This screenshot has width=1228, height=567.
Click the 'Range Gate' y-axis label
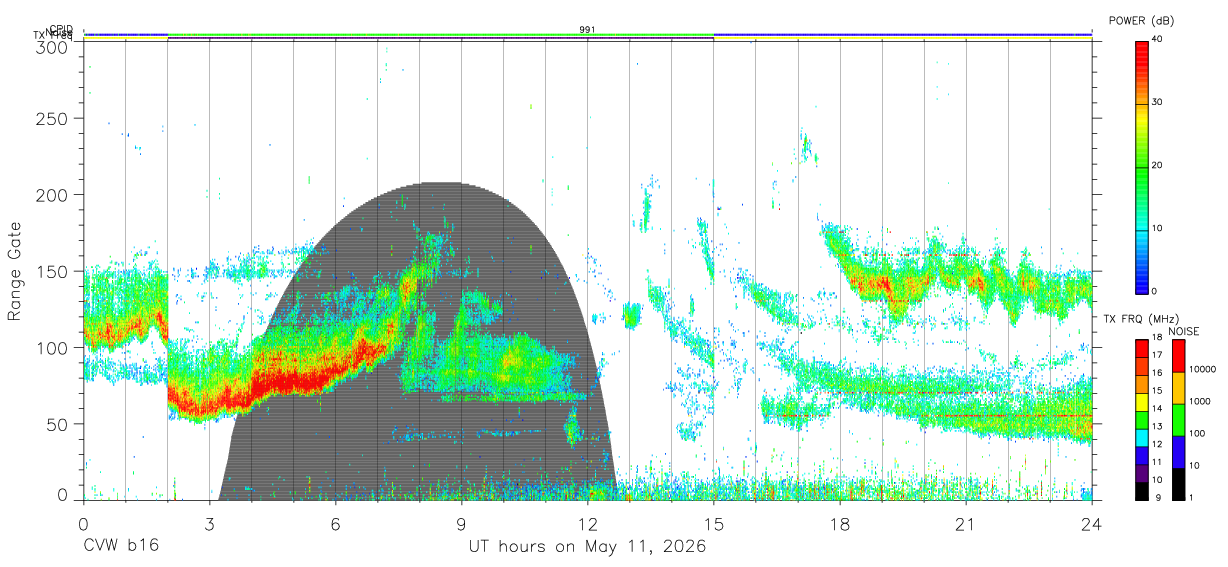coord(15,270)
